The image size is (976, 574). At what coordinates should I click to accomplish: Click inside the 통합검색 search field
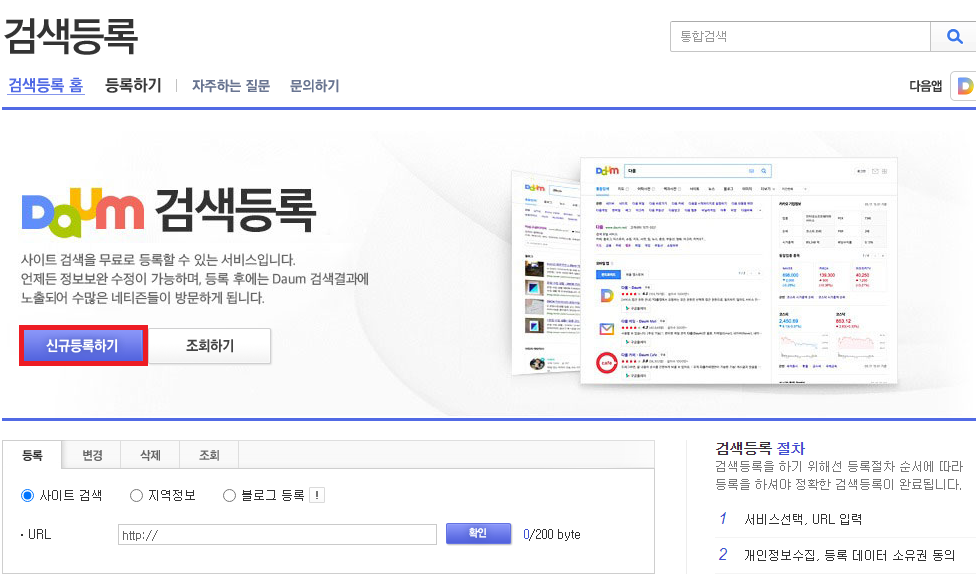(800, 36)
